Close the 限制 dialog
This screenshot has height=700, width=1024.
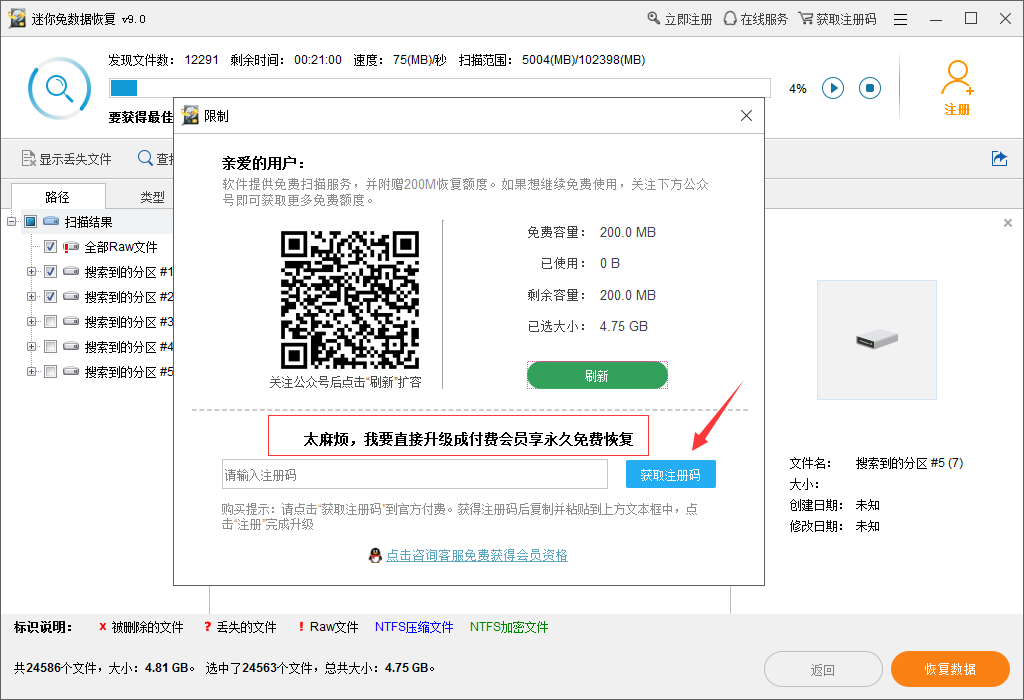746,116
